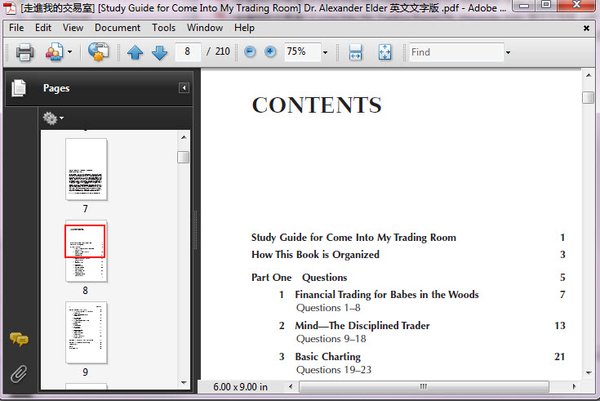Open the Tools menu

click(x=164, y=28)
